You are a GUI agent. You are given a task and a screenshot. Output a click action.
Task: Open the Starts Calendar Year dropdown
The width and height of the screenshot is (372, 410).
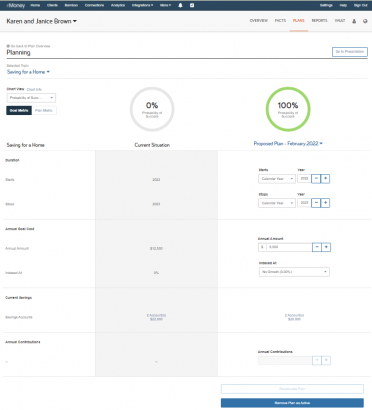(277, 179)
